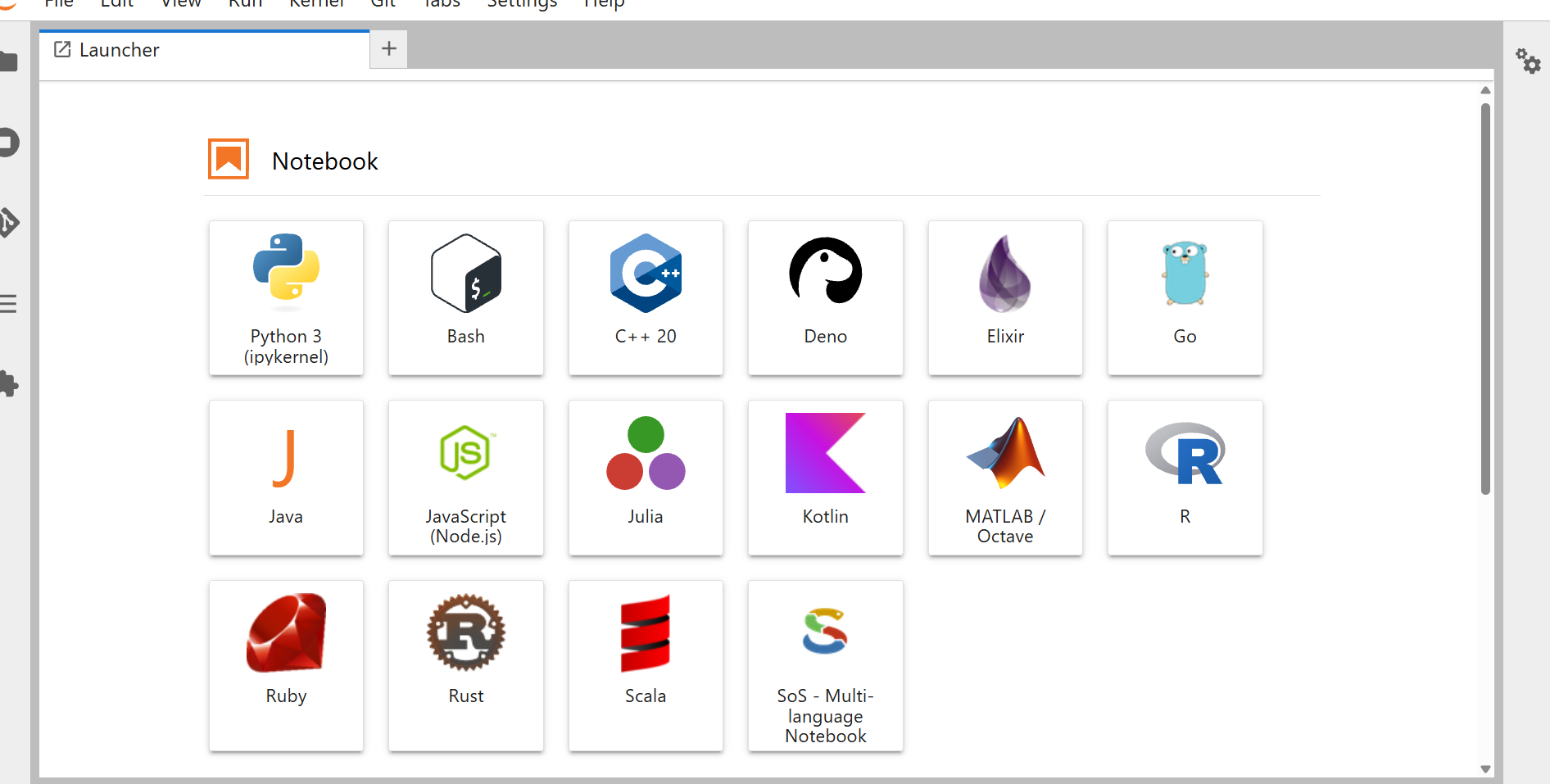Open the Extension Manager puzzle icon
The image size is (1550, 784).
tap(8, 383)
